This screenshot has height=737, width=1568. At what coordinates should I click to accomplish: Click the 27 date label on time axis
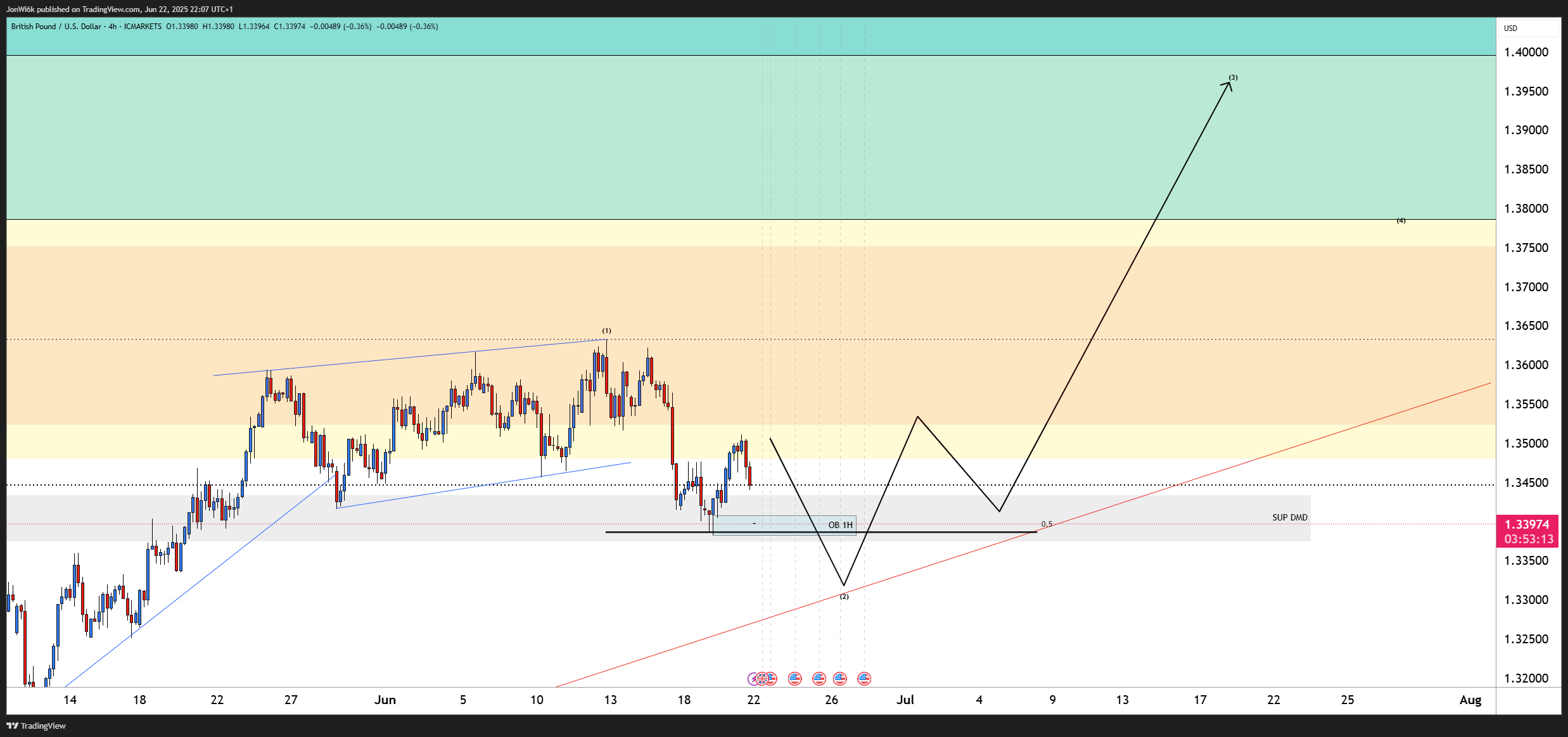point(291,700)
